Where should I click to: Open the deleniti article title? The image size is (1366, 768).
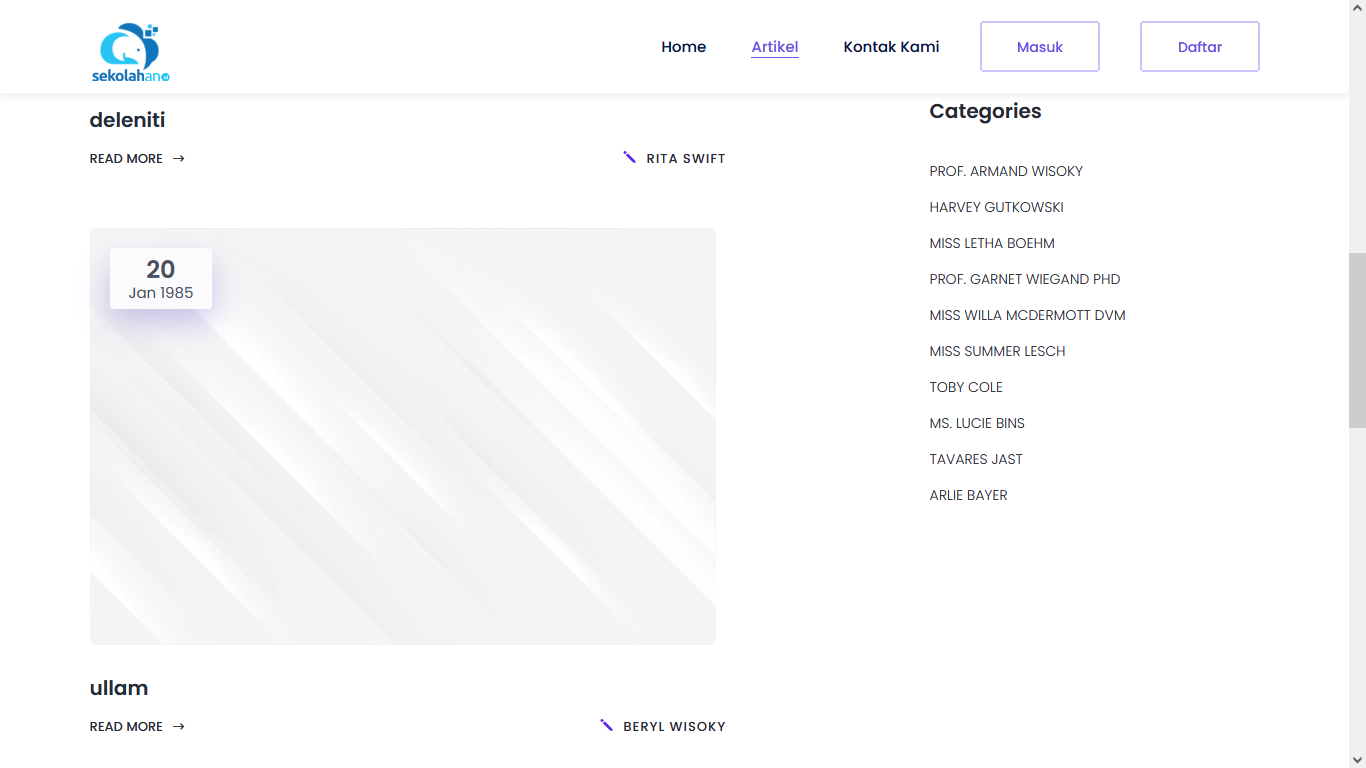pyautogui.click(x=127, y=120)
